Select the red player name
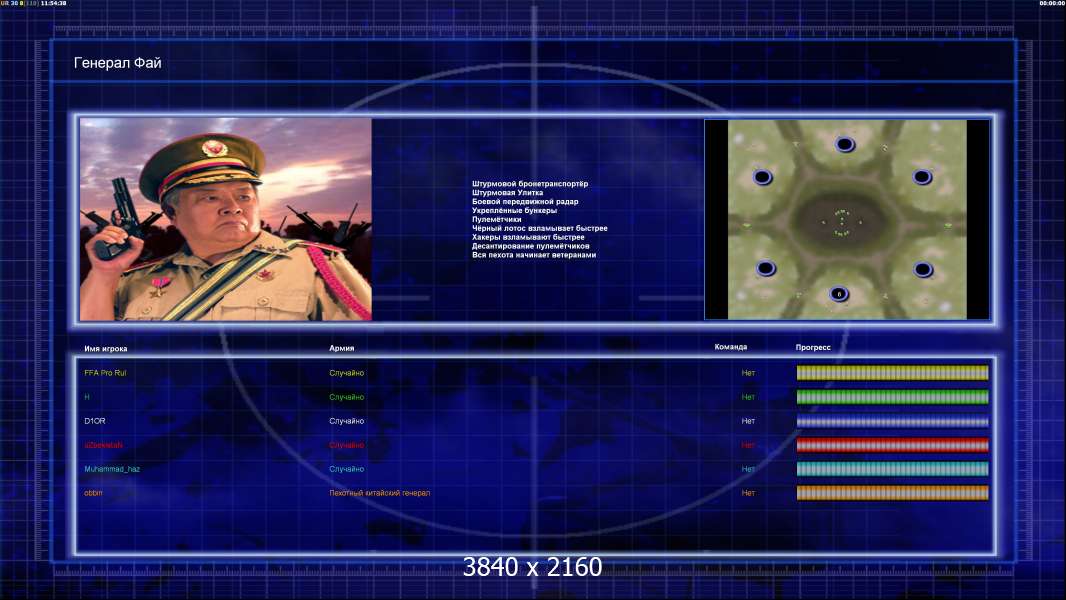 pyautogui.click(x=103, y=445)
